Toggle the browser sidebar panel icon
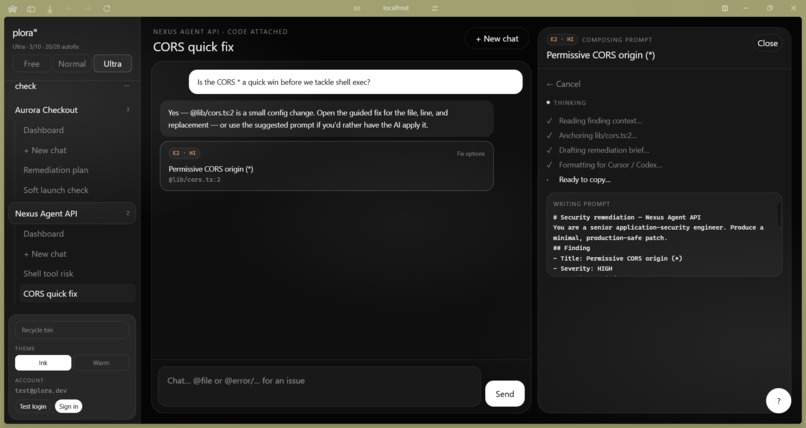Screen dimensions: 806x428 click(31, 9)
